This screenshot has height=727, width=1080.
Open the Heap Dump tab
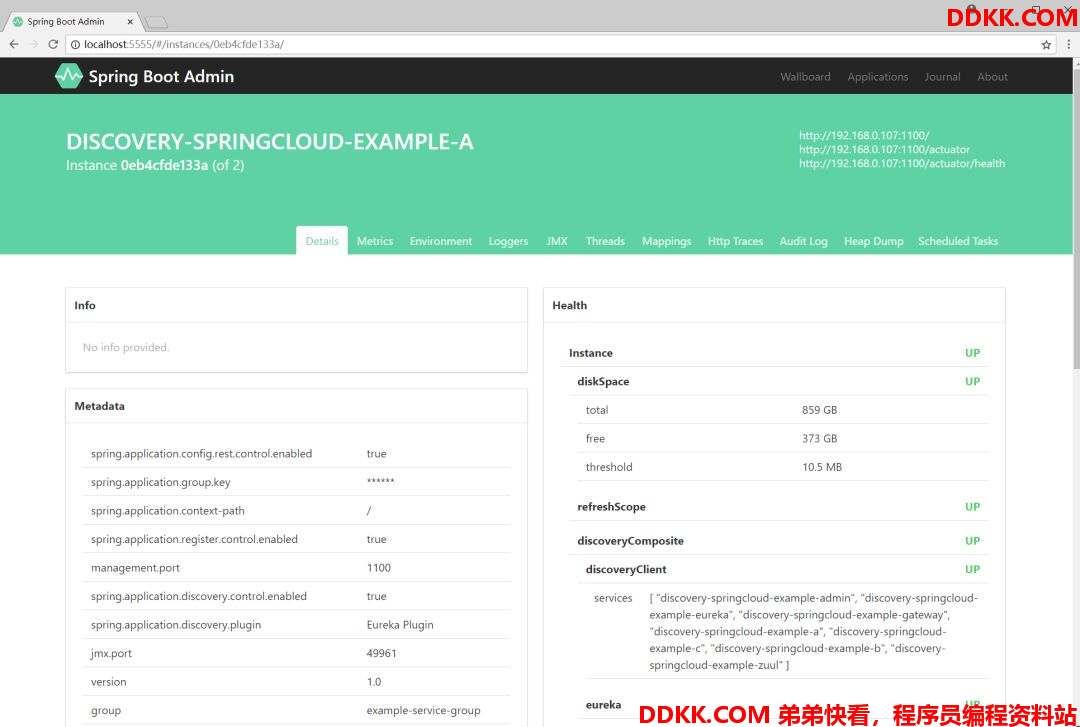click(x=873, y=240)
